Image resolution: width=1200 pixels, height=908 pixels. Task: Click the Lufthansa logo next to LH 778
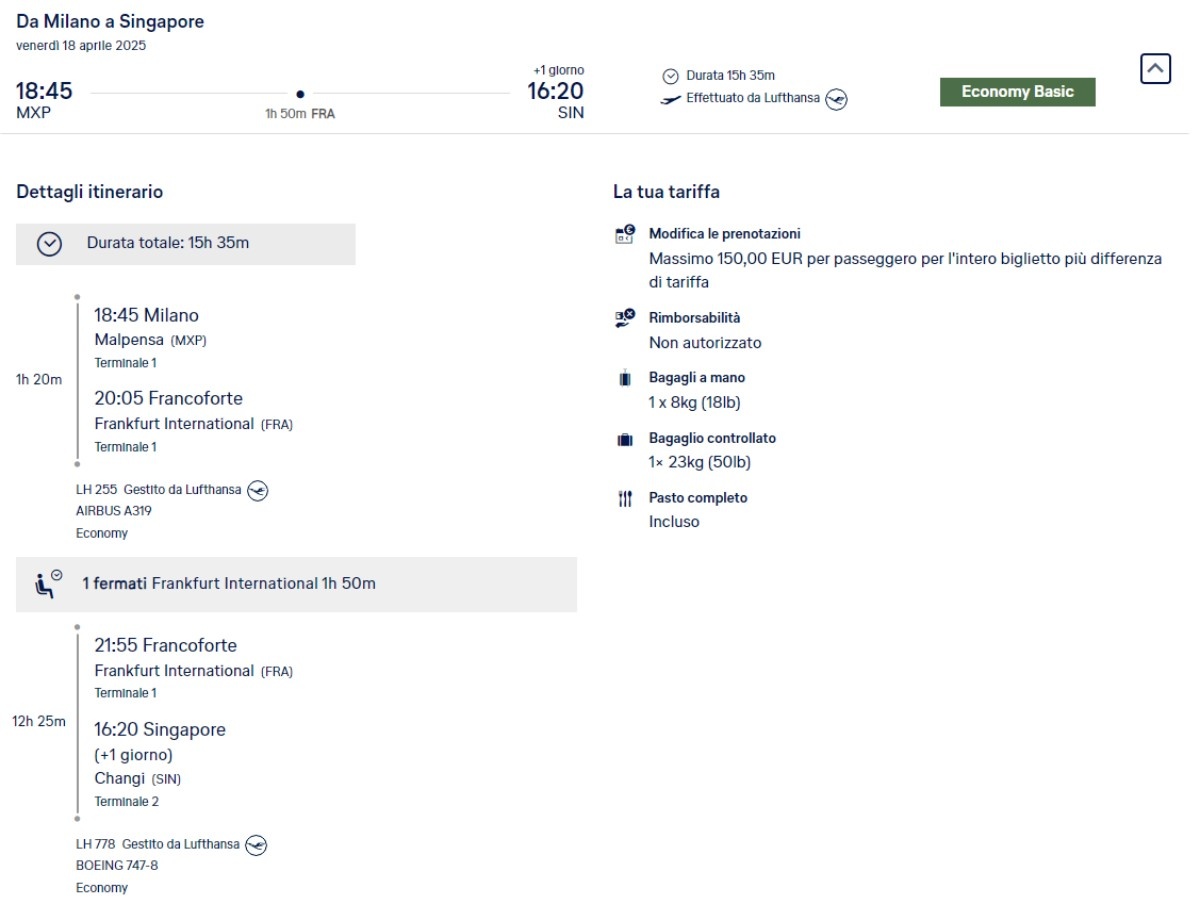coord(256,845)
